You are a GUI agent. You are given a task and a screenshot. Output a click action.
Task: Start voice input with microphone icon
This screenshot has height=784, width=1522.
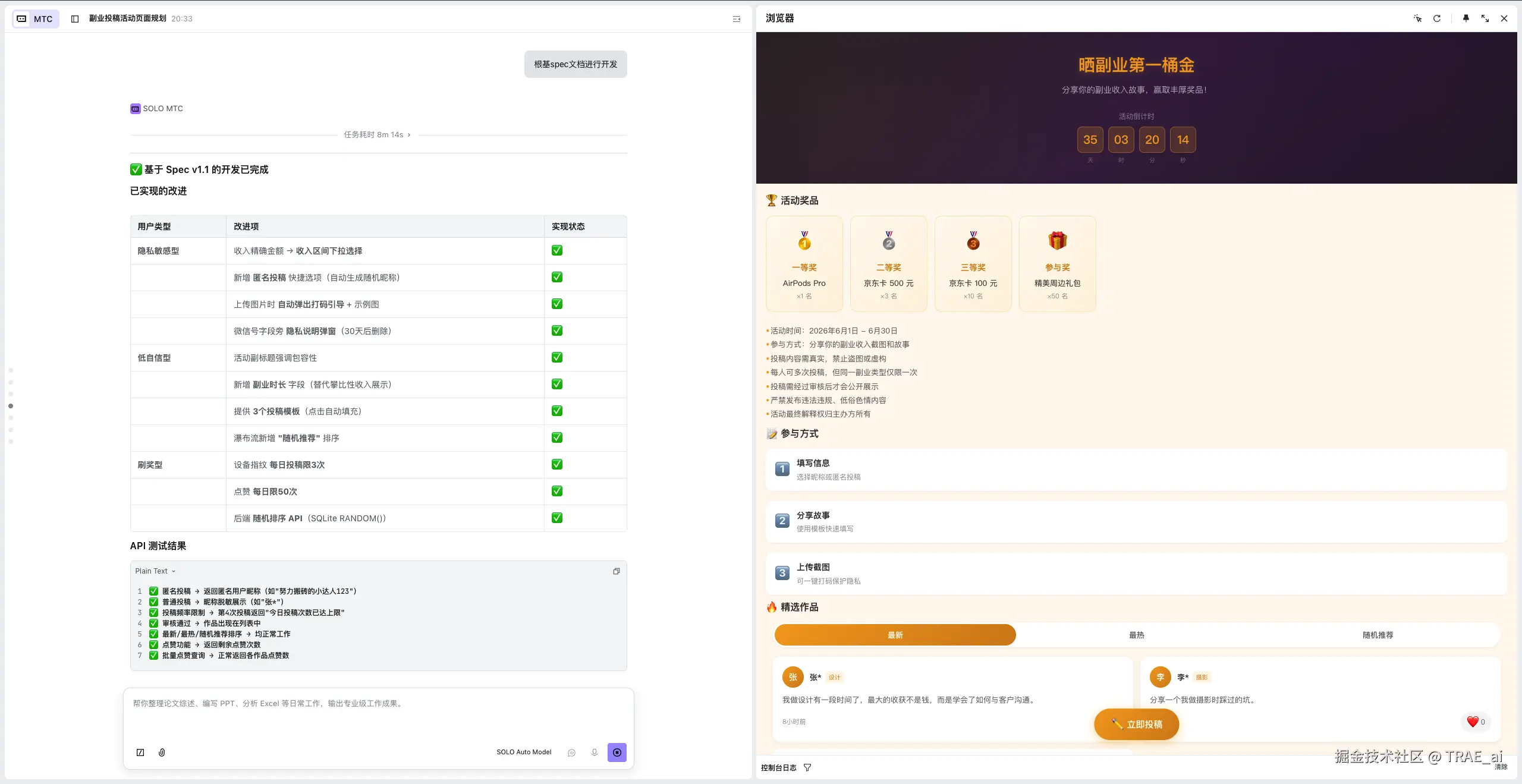pos(594,752)
